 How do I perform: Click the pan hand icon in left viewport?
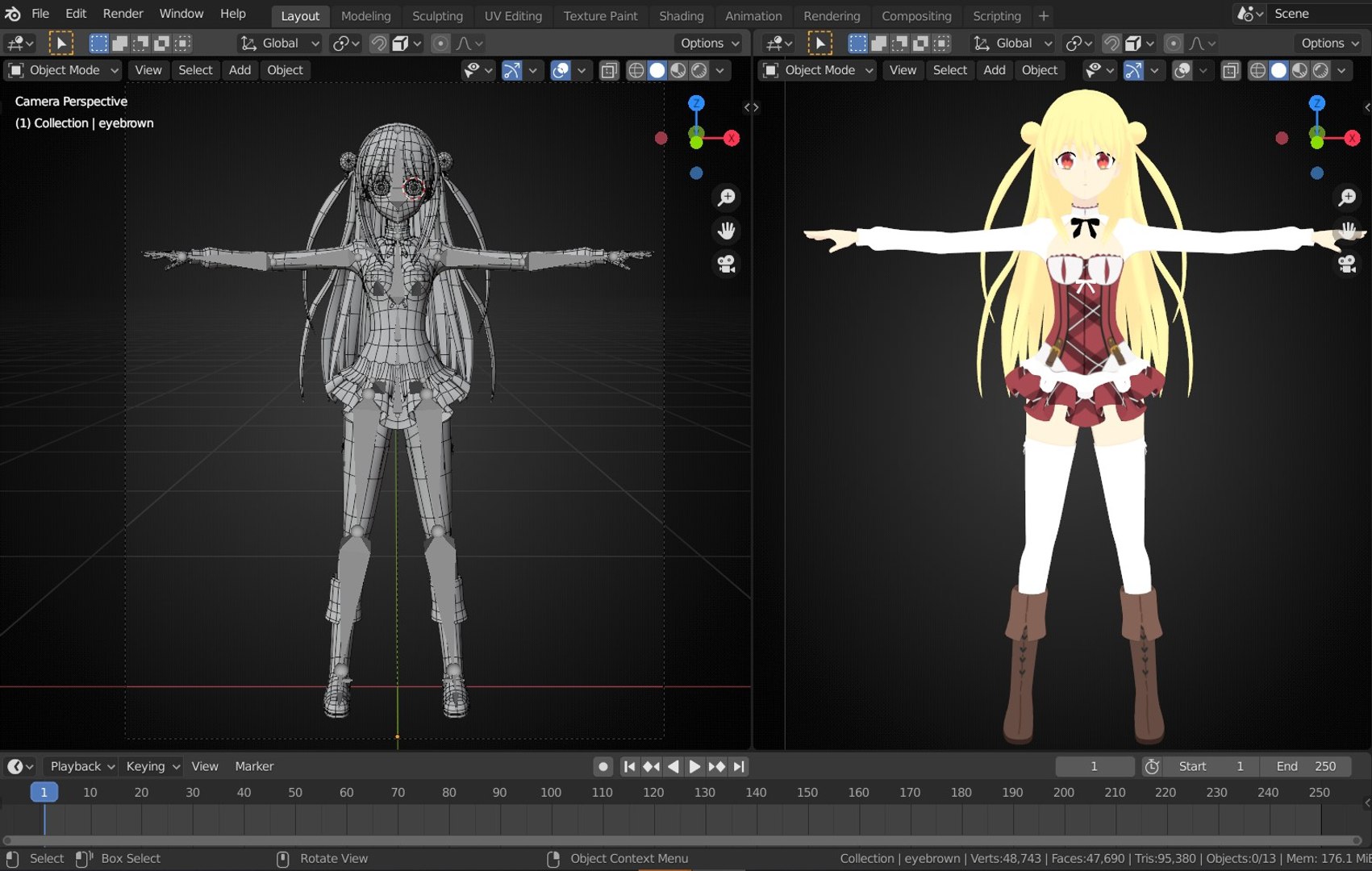click(727, 231)
